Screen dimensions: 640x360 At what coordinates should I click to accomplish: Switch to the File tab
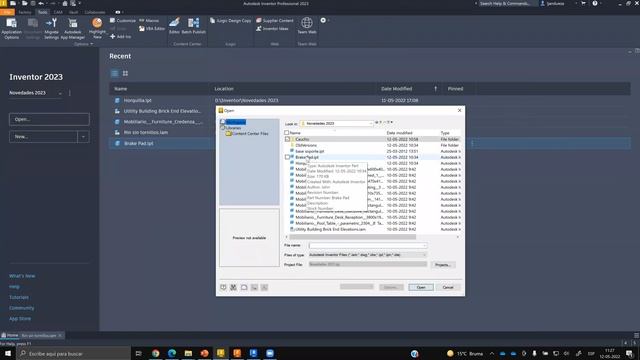tap(7, 12)
